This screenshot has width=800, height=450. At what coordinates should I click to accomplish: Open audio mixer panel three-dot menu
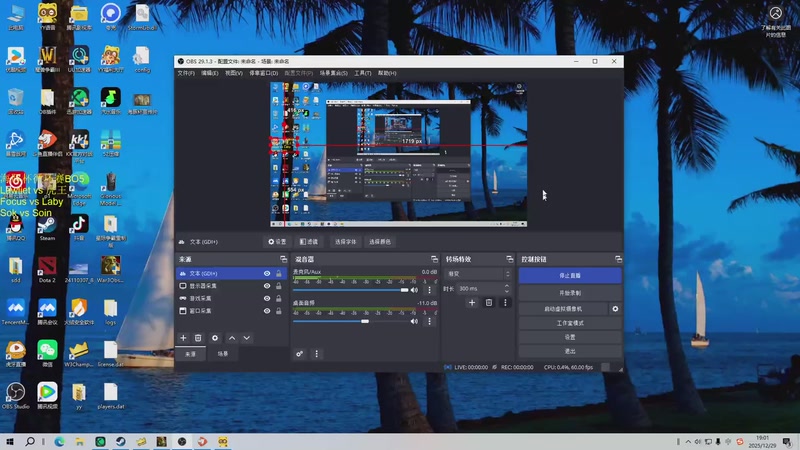(316, 354)
